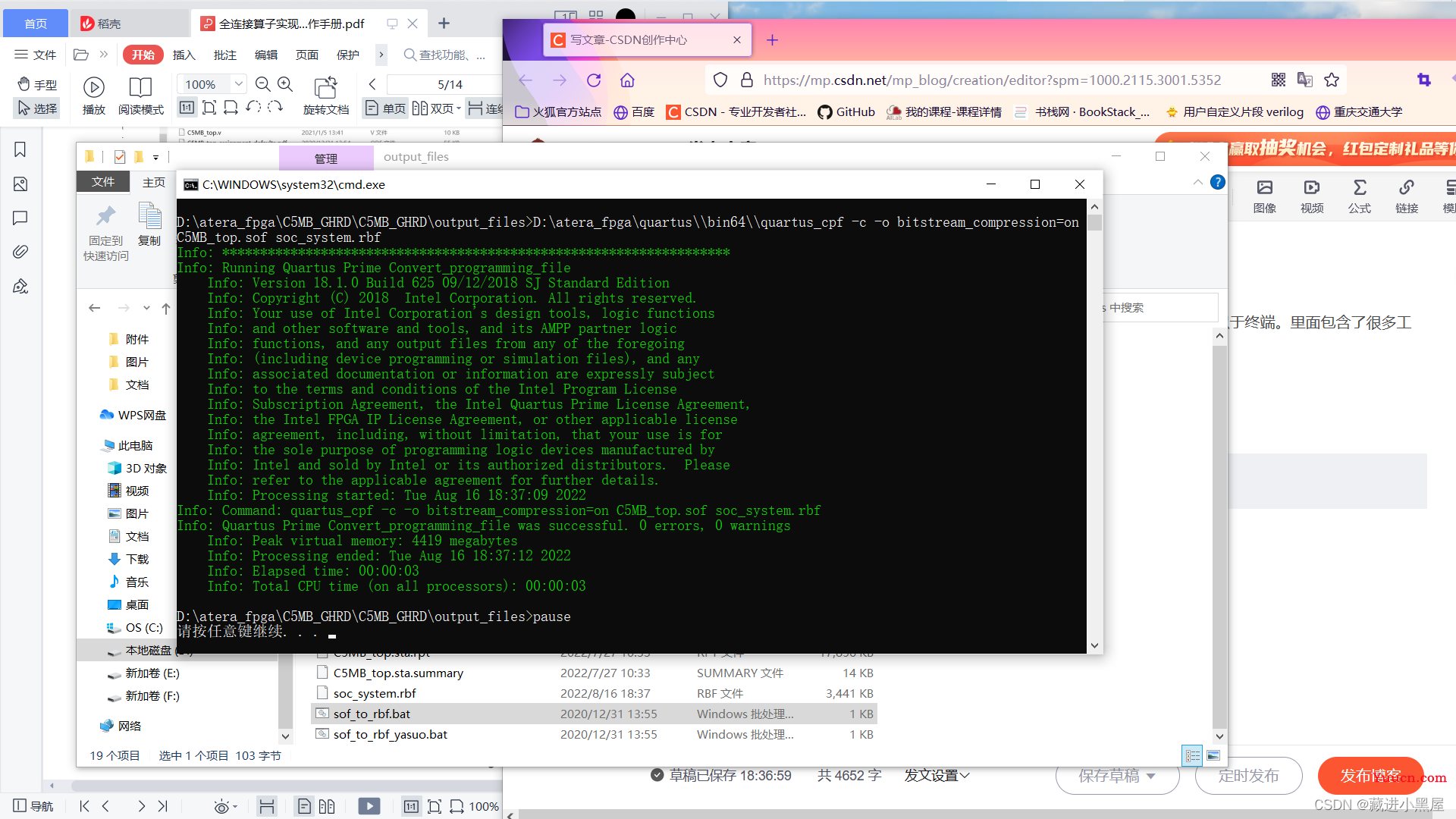Bookmark this page with the star icon

click(1332, 80)
